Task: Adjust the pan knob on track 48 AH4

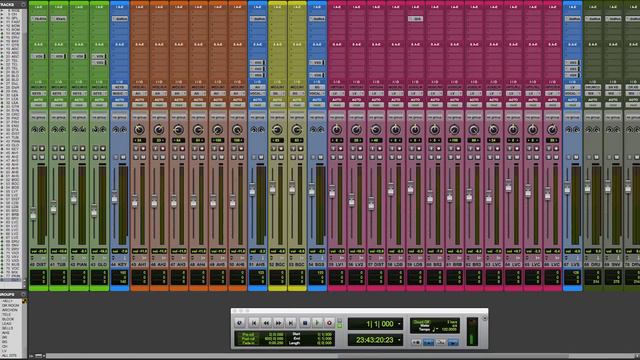Action: pos(198,130)
